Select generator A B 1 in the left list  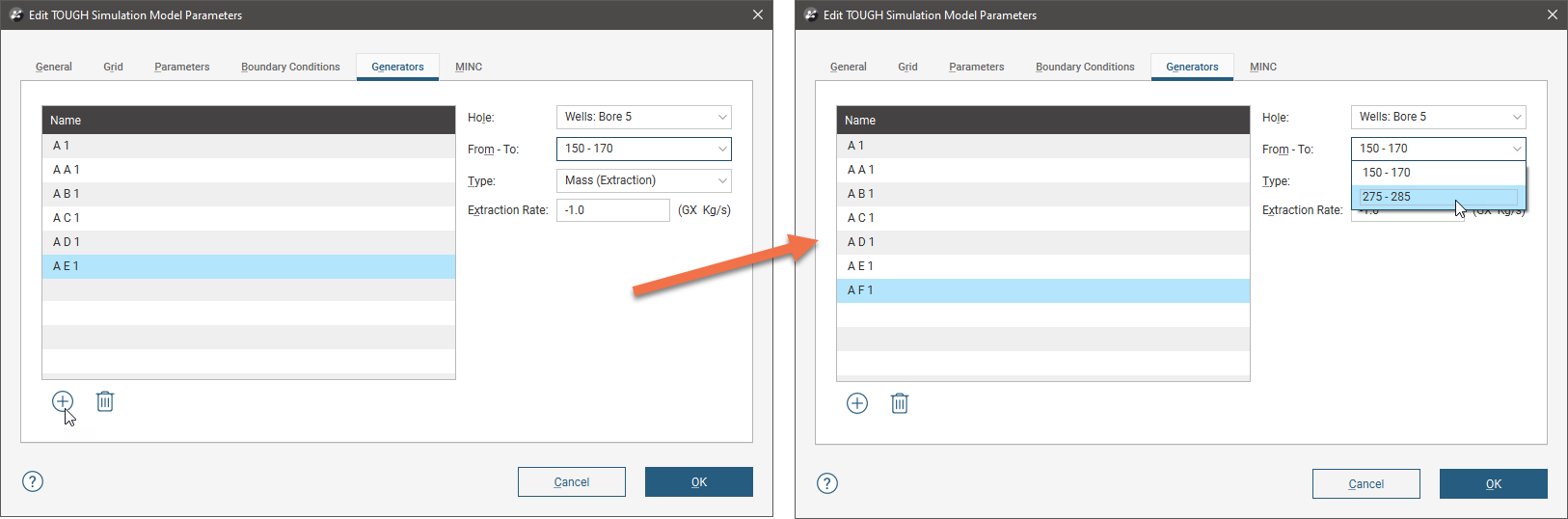click(x=248, y=194)
